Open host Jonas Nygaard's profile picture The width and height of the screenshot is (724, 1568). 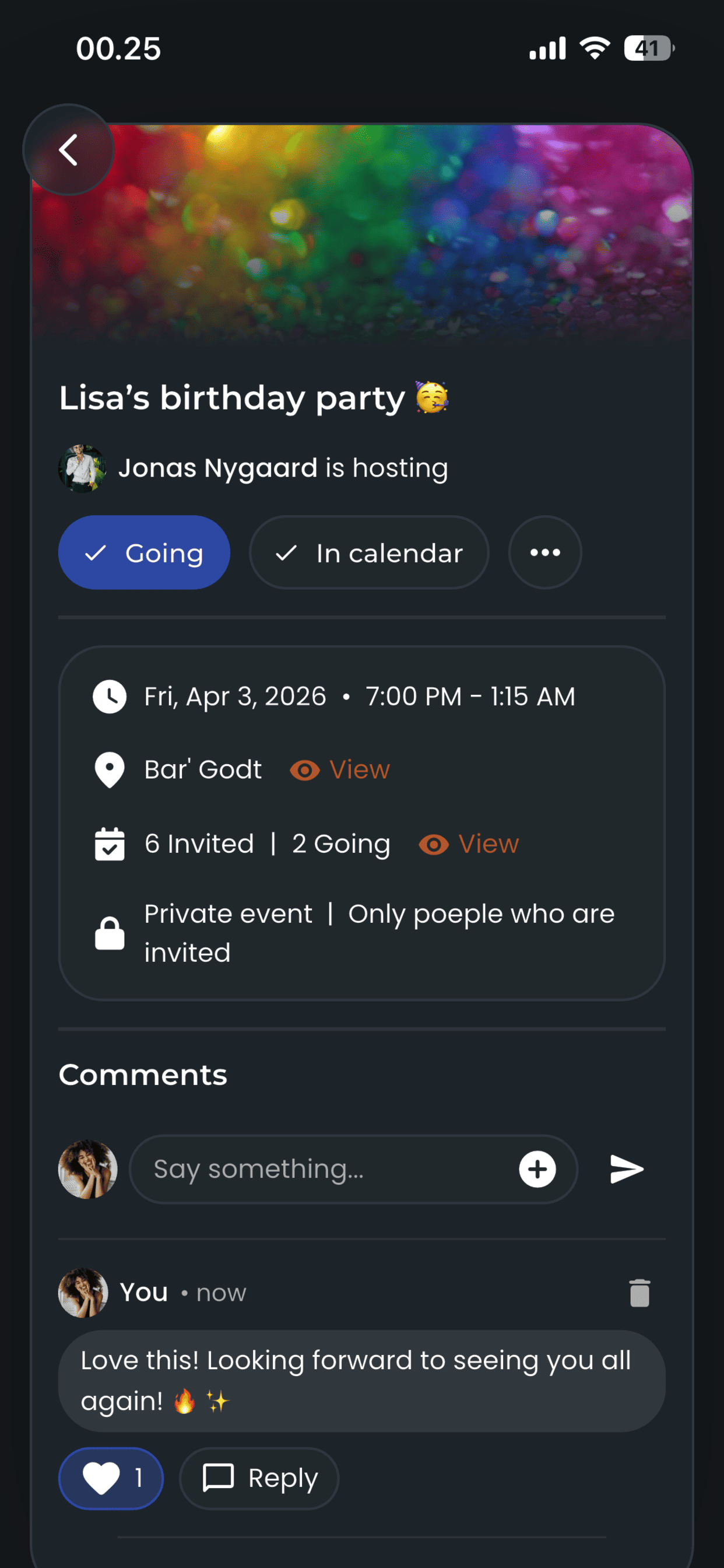tap(82, 468)
